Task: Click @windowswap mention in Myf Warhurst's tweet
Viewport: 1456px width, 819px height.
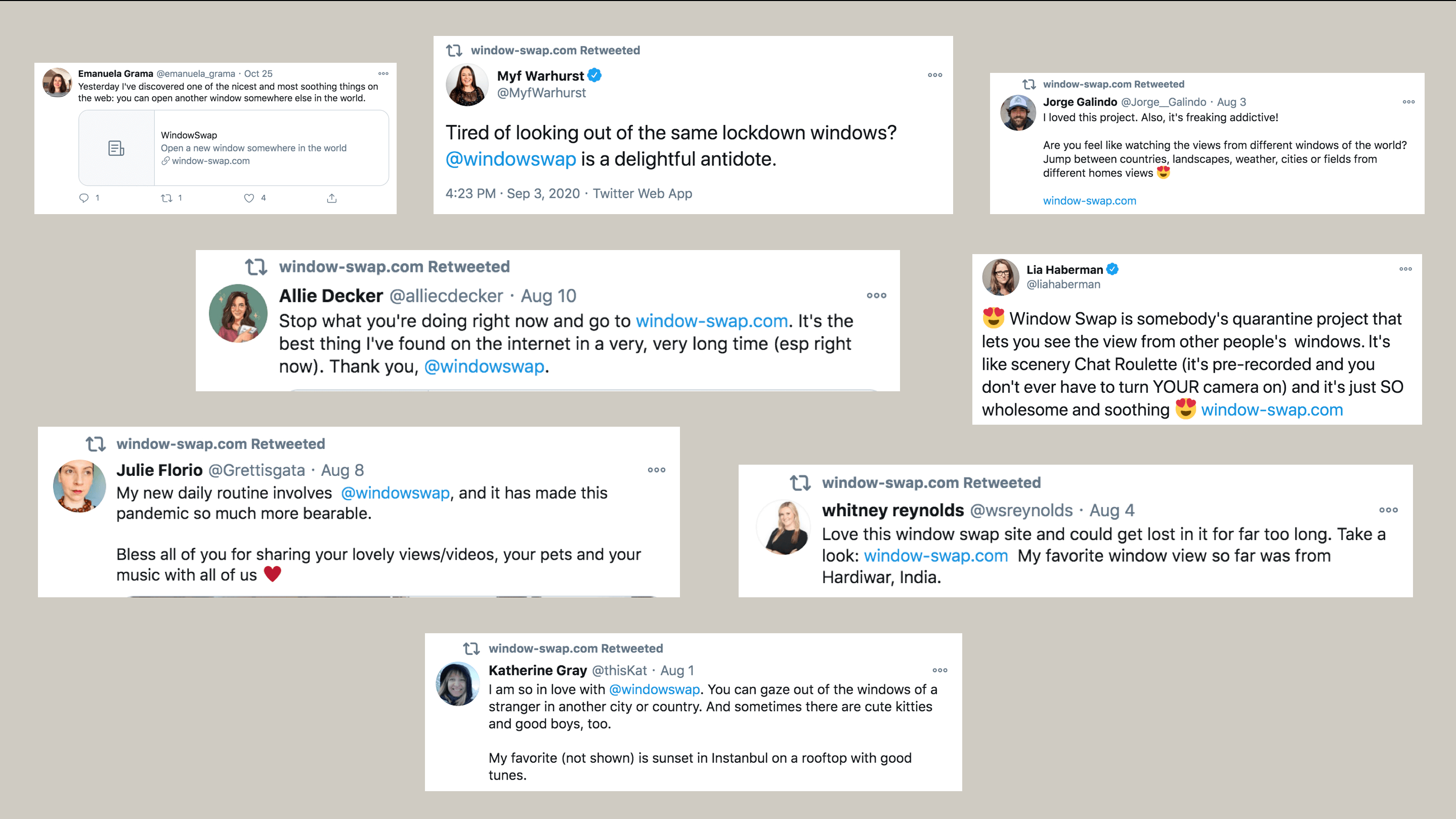Action: pos(511,159)
